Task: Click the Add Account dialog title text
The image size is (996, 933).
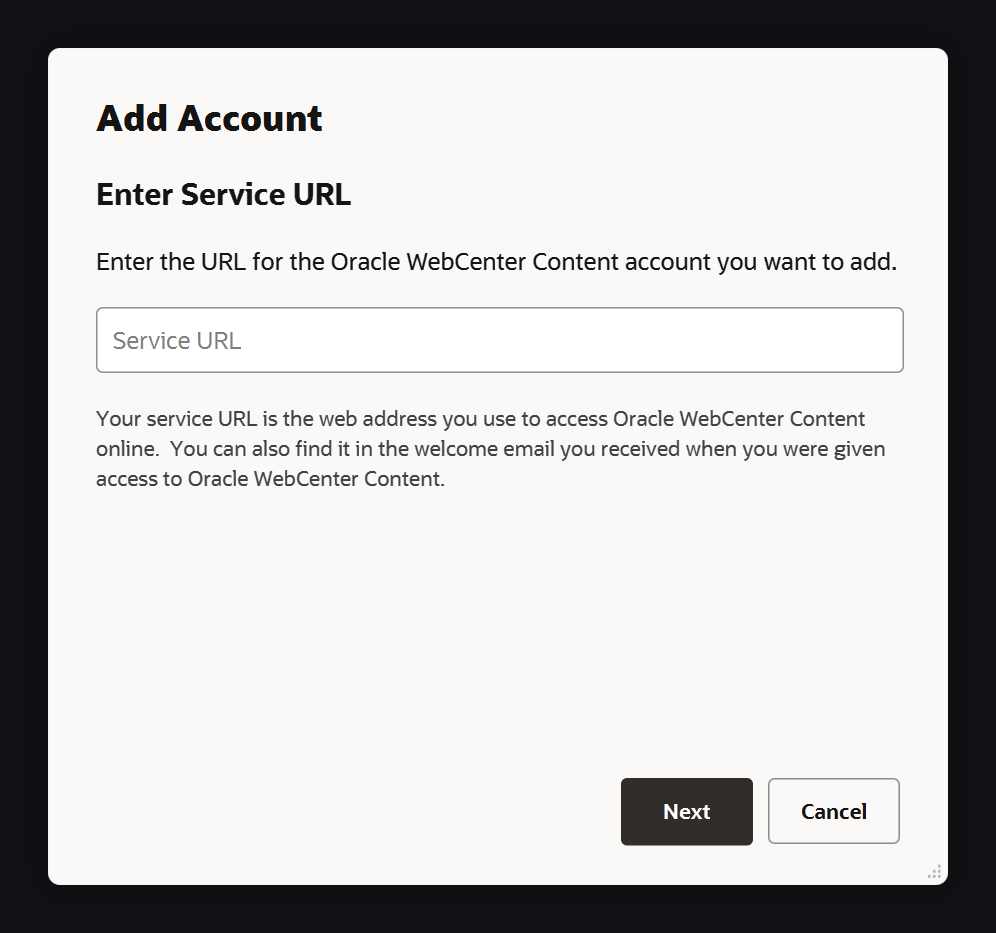Action: point(209,118)
